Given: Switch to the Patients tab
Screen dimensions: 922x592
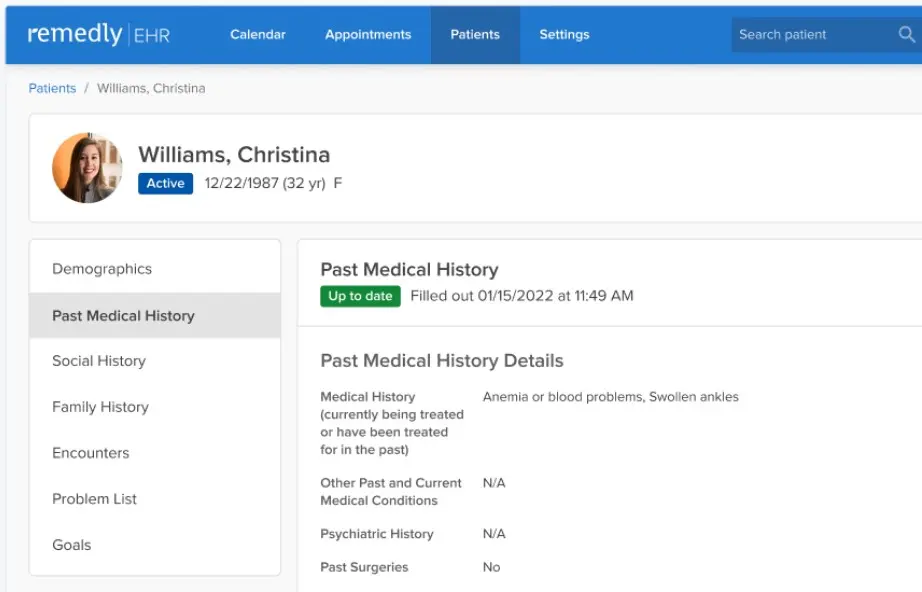Looking at the screenshot, I should (x=475, y=34).
